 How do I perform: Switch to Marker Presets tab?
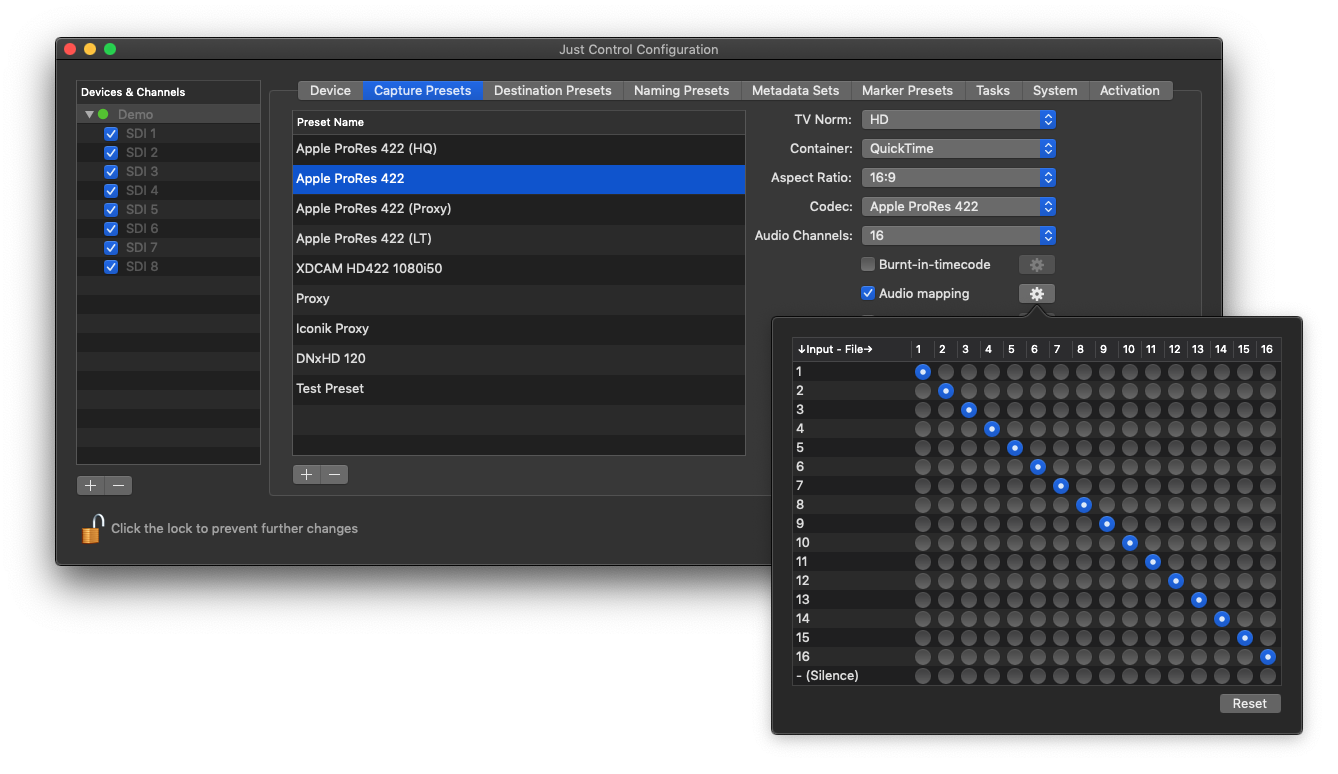pyautogui.click(x=907, y=90)
